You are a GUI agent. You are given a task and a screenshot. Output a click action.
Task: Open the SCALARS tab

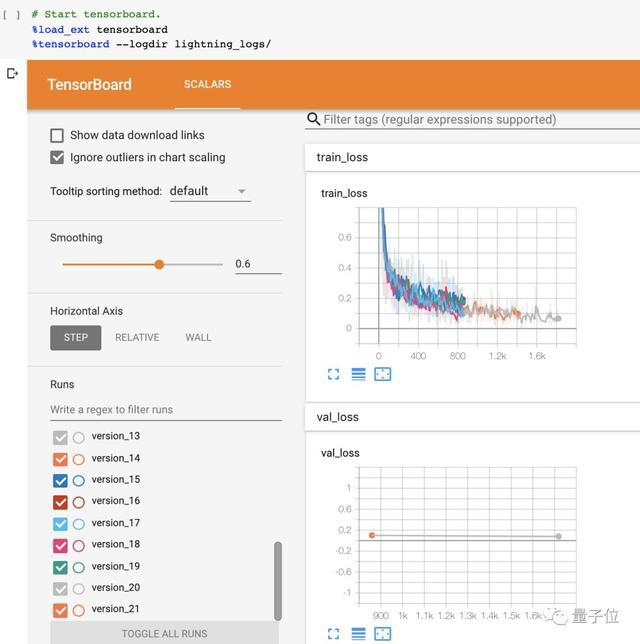[207, 85]
